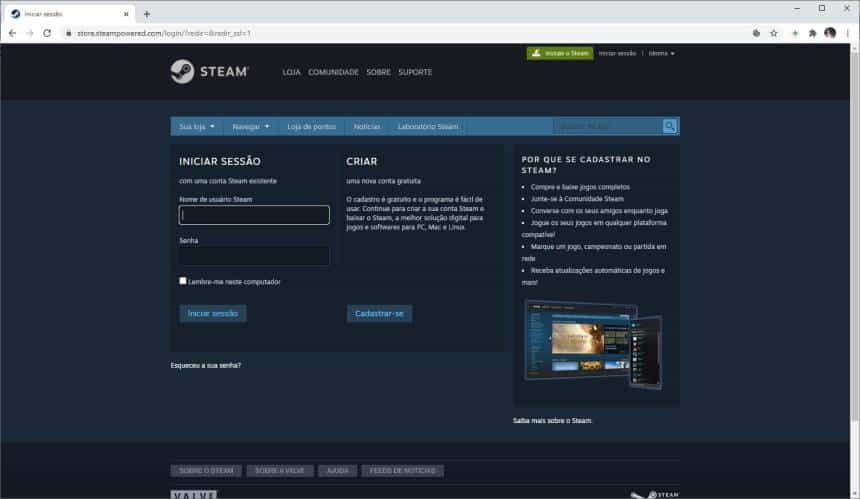This screenshot has height=499, width=860.
Task: Click the AJUDA footer button
Action: (x=337, y=470)
